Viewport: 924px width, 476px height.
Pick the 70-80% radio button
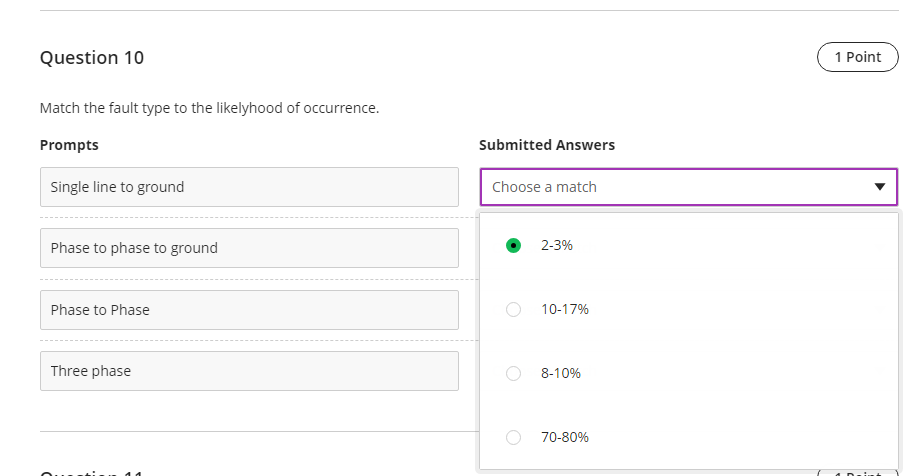pyautogui.click(x=514, y=437)
